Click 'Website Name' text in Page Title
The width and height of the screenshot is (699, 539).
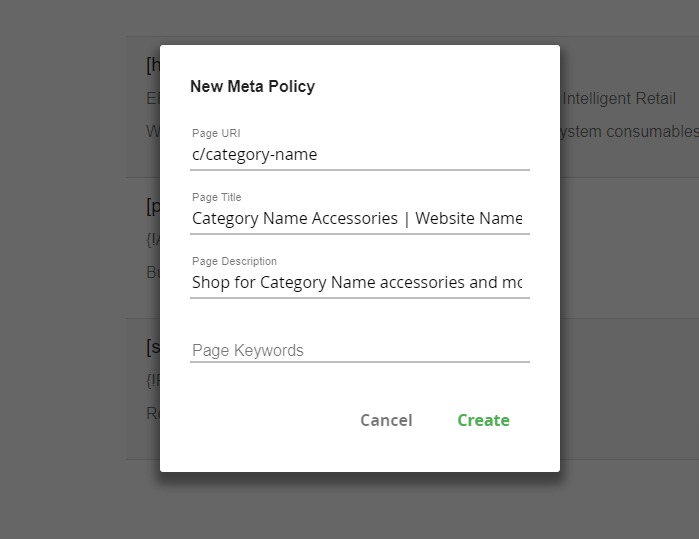[x=469, y=218]
